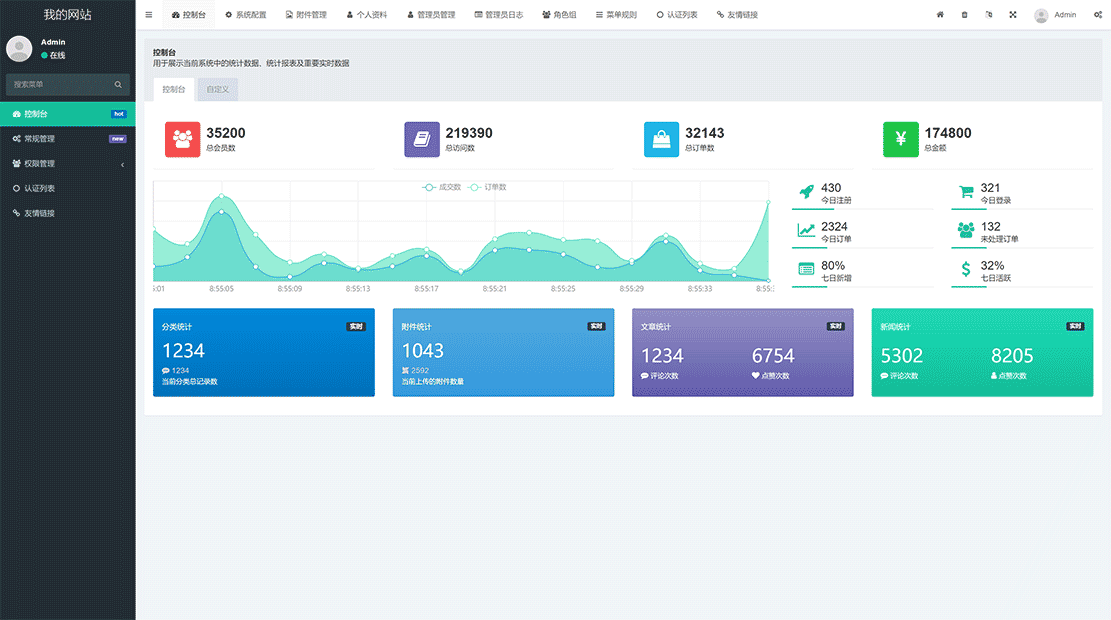Open the 管理员日志 log icon
Image resolution: width=1111 pixels, height=620 pixels.
[478, 14]
